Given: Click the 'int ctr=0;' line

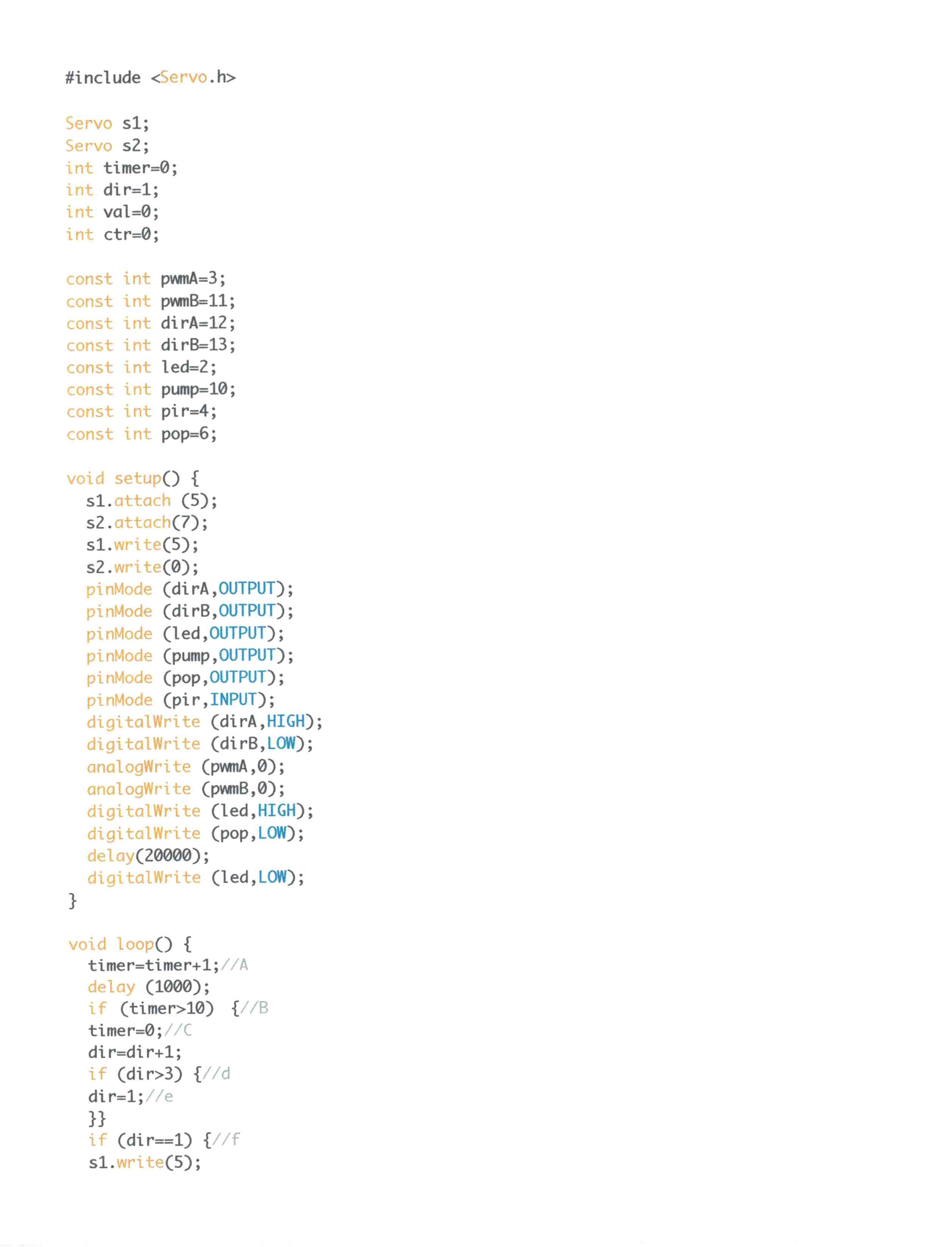Looking at the screenshot, I should pyautogui.click(x=112, y=234).
